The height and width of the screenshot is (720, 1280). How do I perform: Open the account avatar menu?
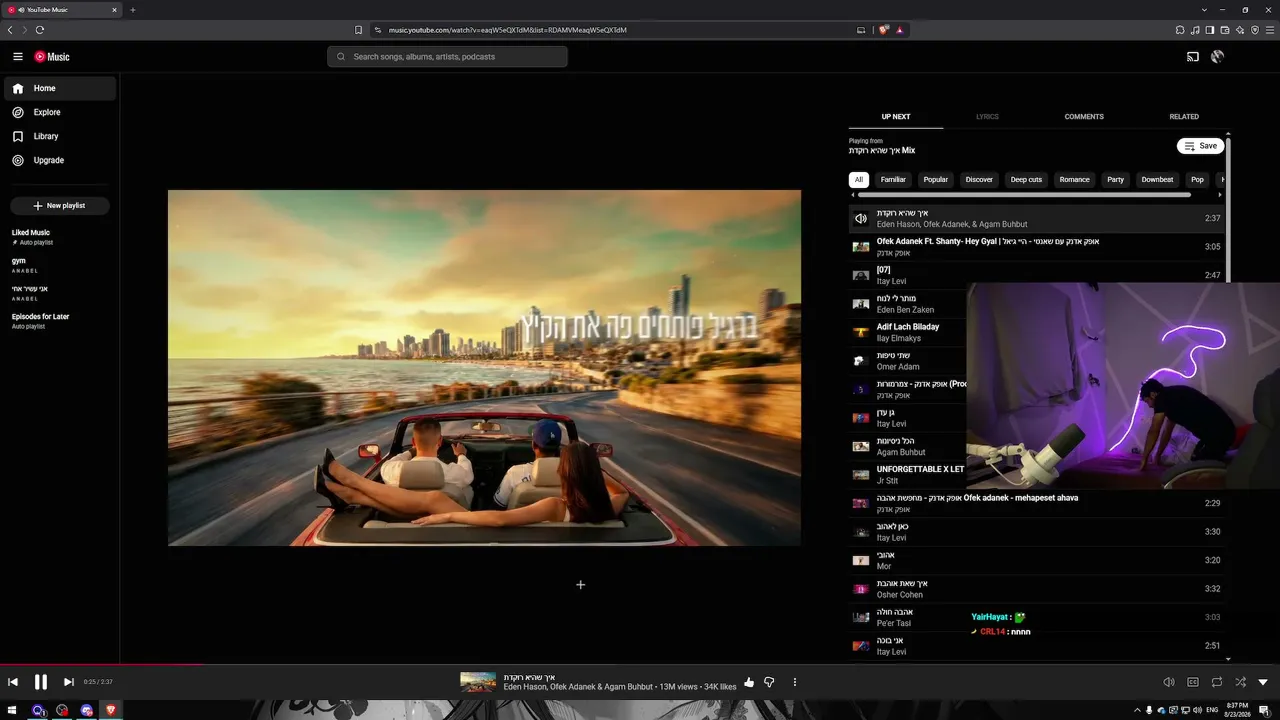click(1217, 57)
